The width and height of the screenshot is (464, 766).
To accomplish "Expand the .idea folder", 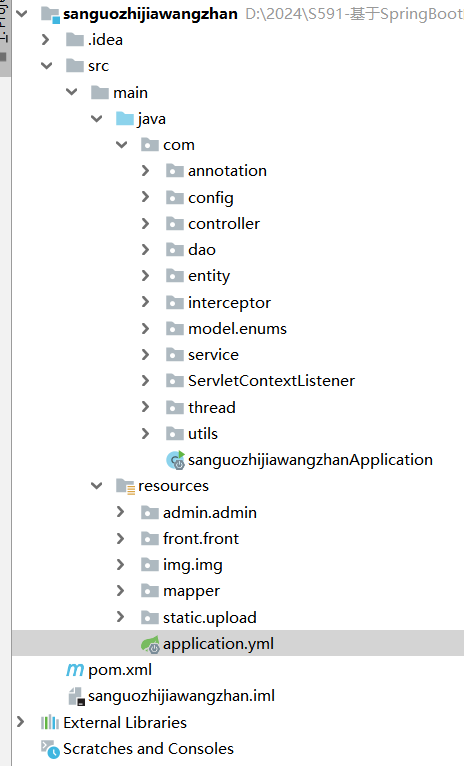I will [45, 39].
